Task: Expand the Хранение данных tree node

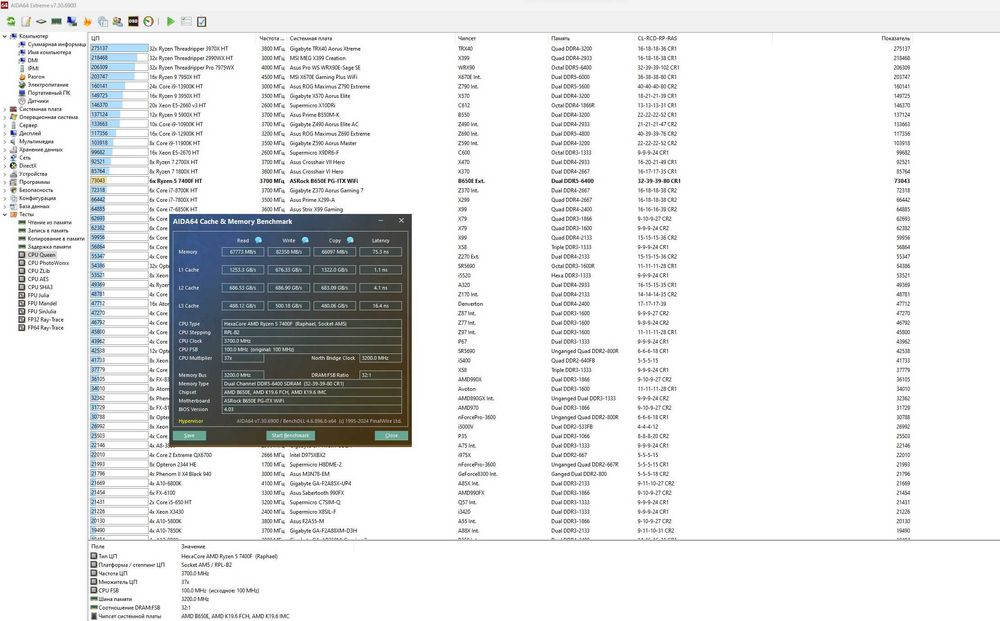Action: 5,150
